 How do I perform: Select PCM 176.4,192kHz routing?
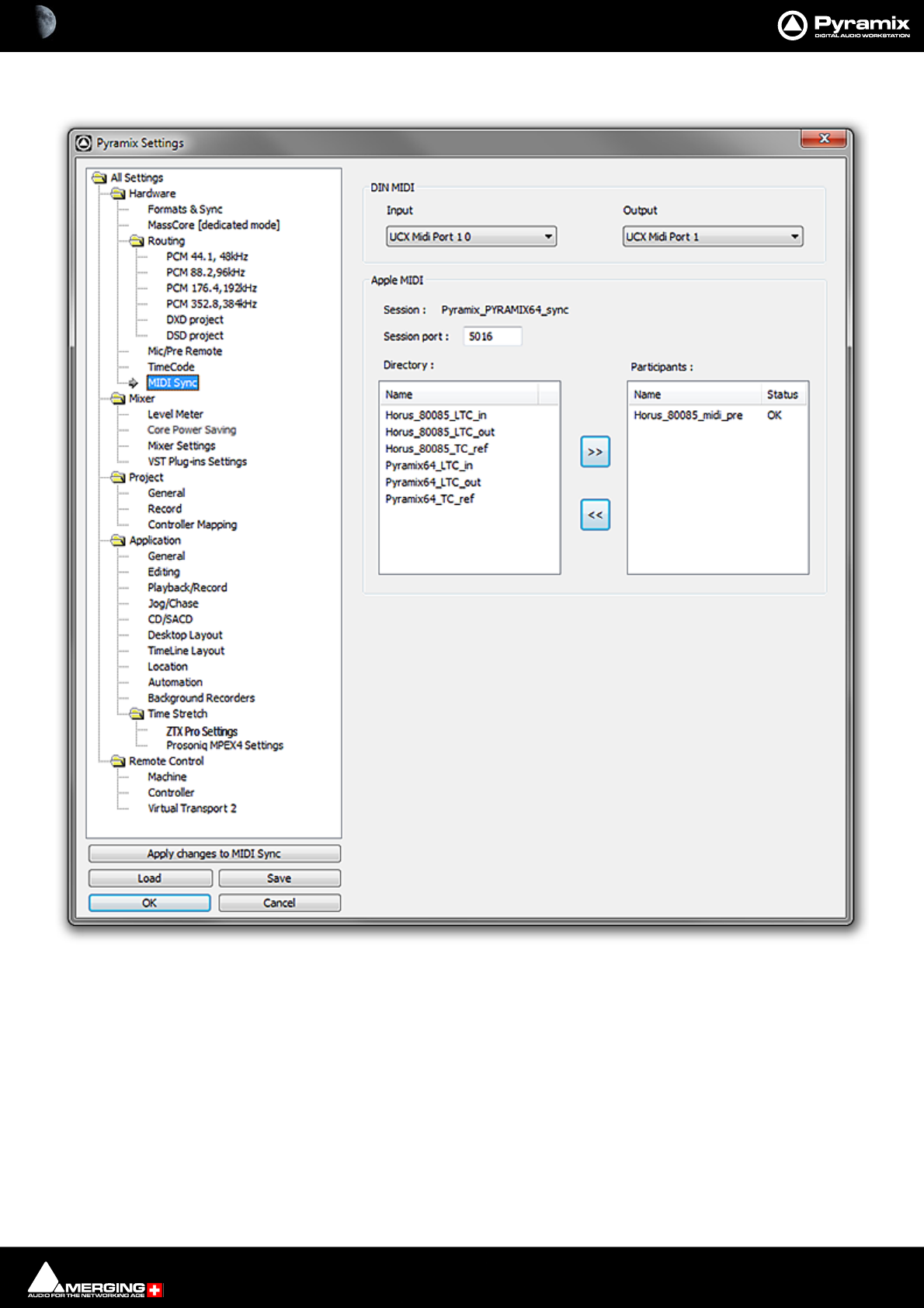click(x=211, y=288)
